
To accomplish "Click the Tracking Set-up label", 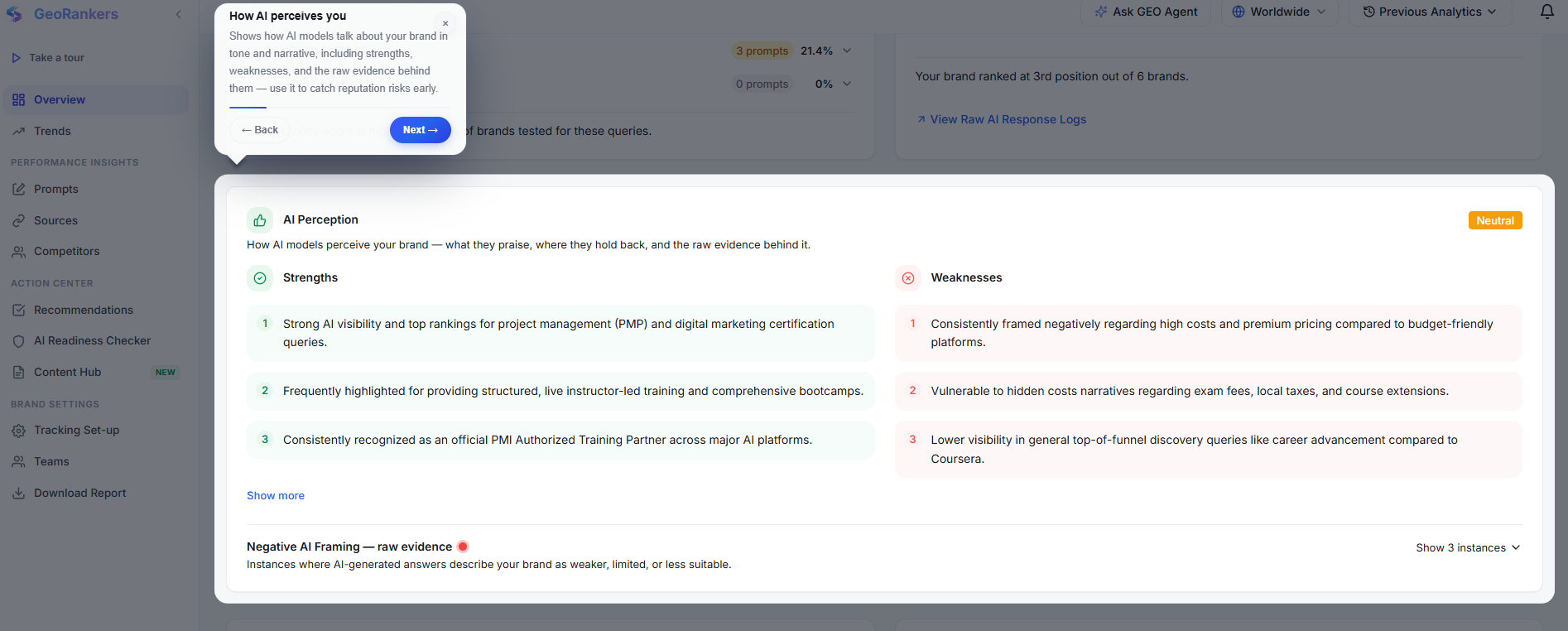I will [x=76, y=430].
